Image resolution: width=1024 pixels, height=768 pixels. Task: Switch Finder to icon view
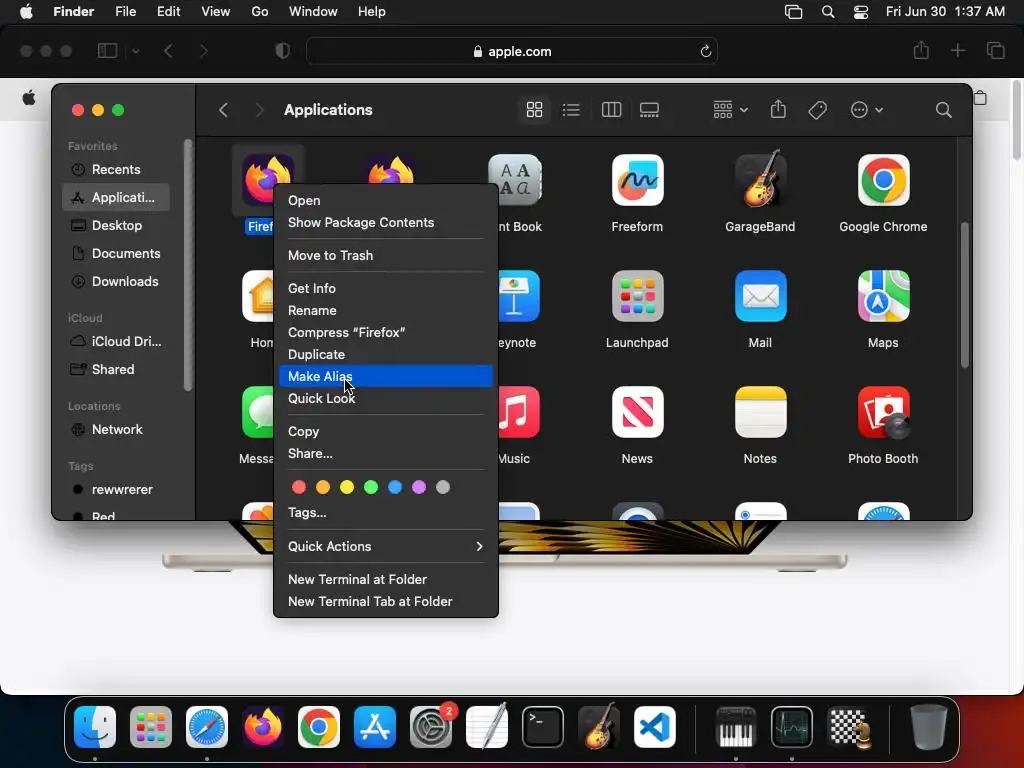click(x=534, y=110)
